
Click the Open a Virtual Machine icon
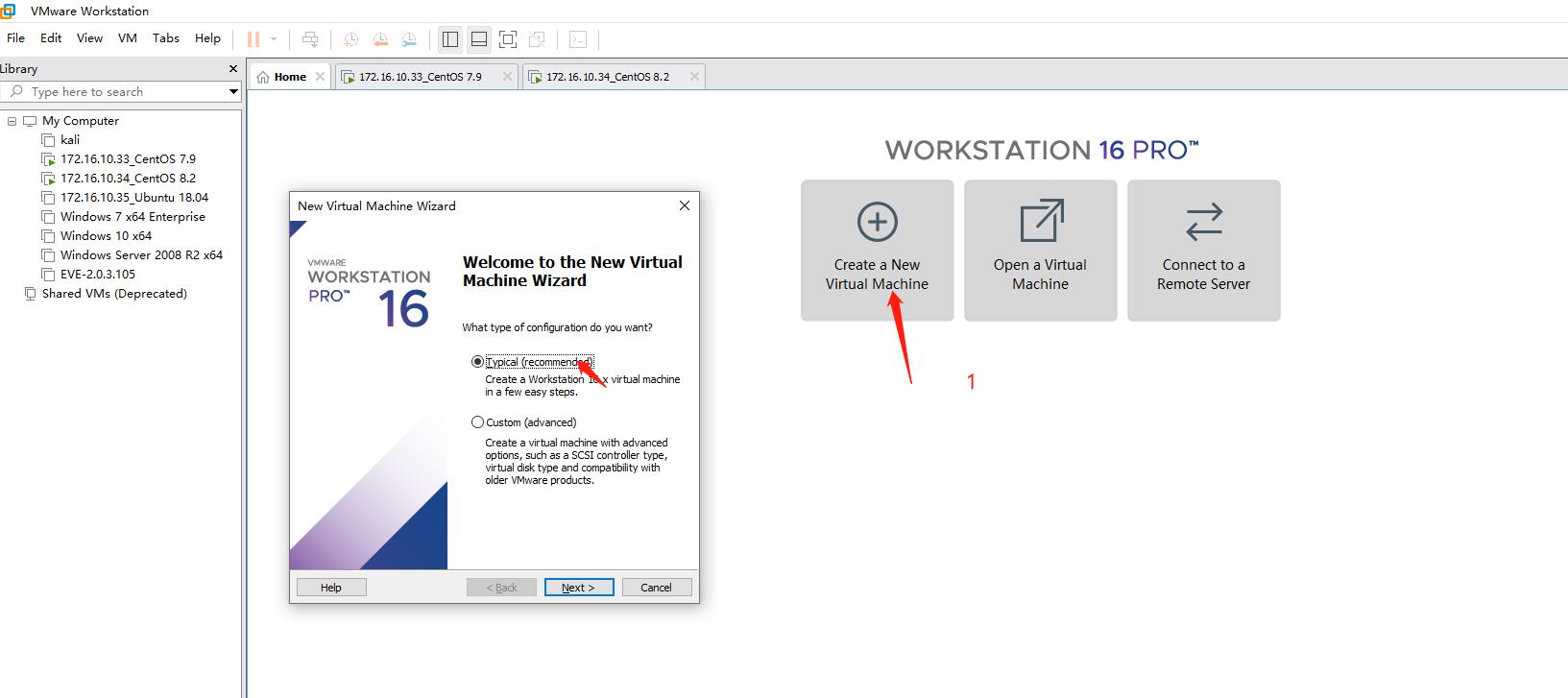pos(1041,221)
